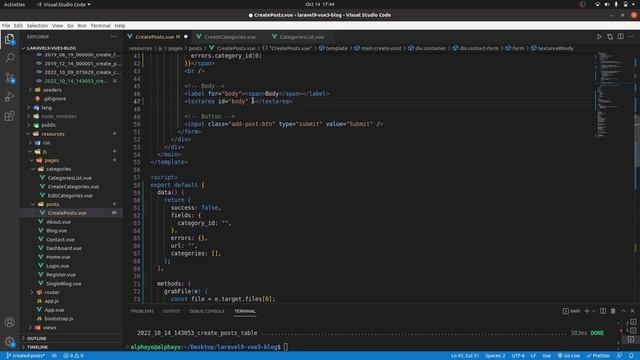The width and height of the screenshot is (640, 360).
Task: Expand the node_modules folder
Action: coord(59,116)
